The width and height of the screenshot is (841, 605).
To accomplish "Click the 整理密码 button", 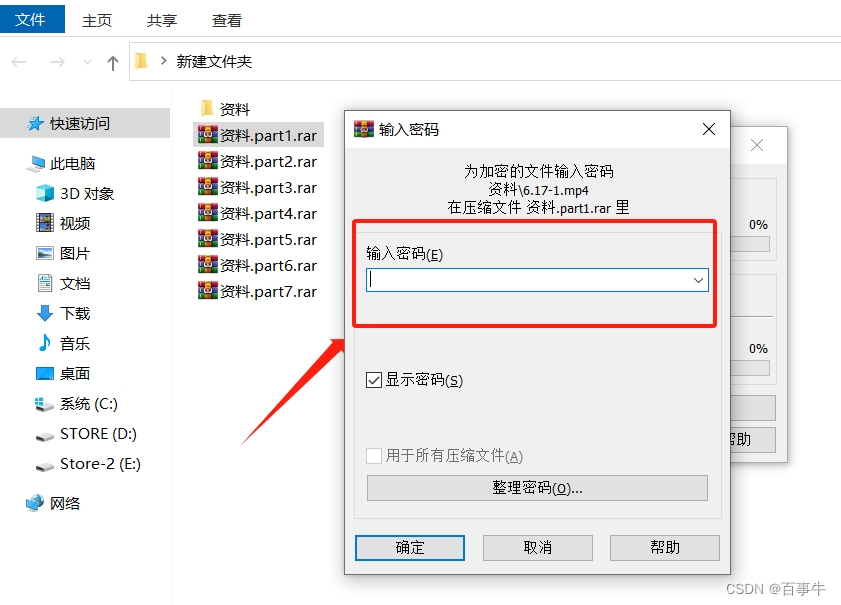I will [x=537, y=488].
